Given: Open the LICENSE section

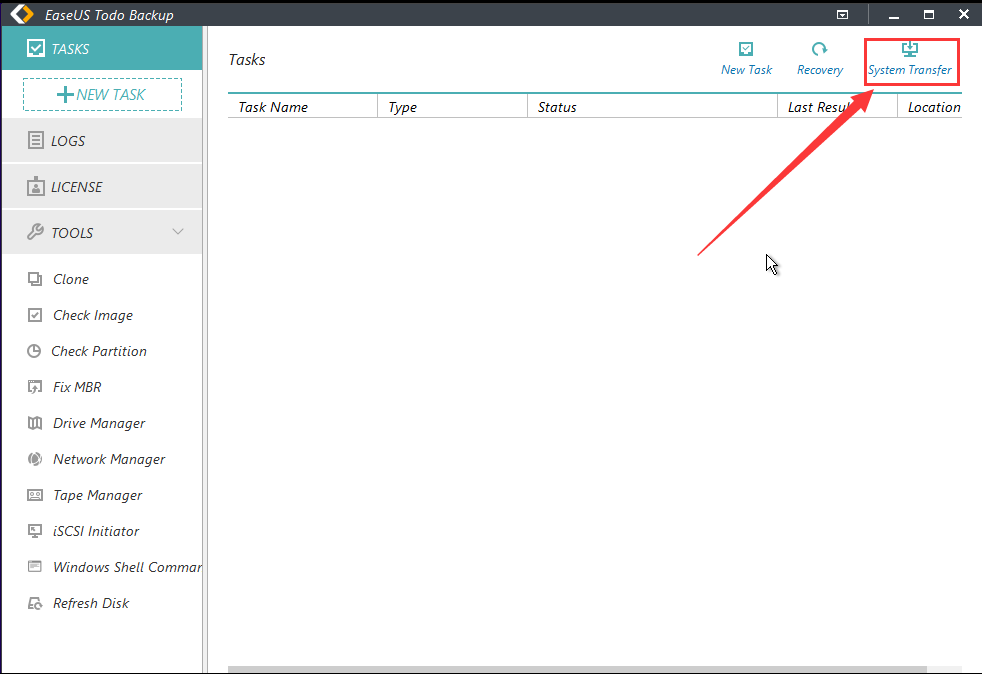Looking at the screenshot, I should (x=102, y=187).
